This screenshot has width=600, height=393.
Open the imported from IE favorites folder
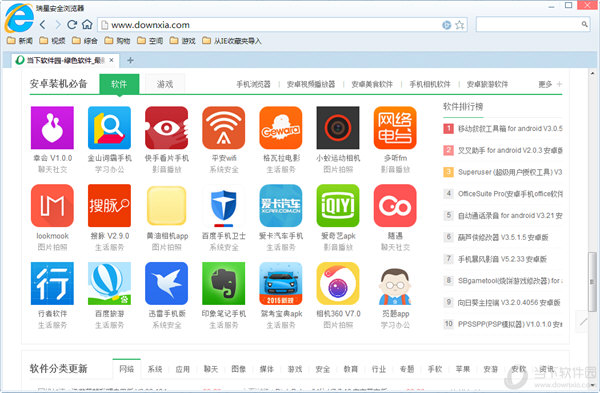pyautogui.click(x=232, y=41)
